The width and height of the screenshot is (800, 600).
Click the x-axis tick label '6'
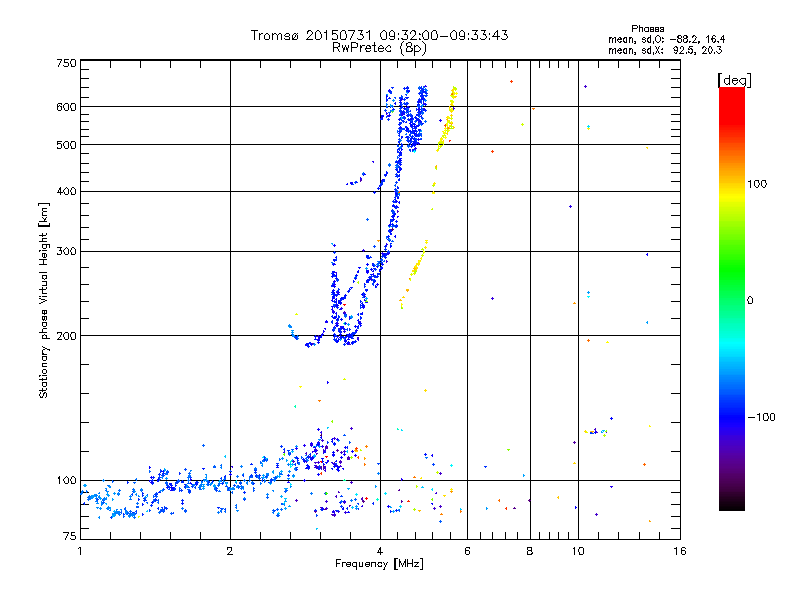[467, 551]
